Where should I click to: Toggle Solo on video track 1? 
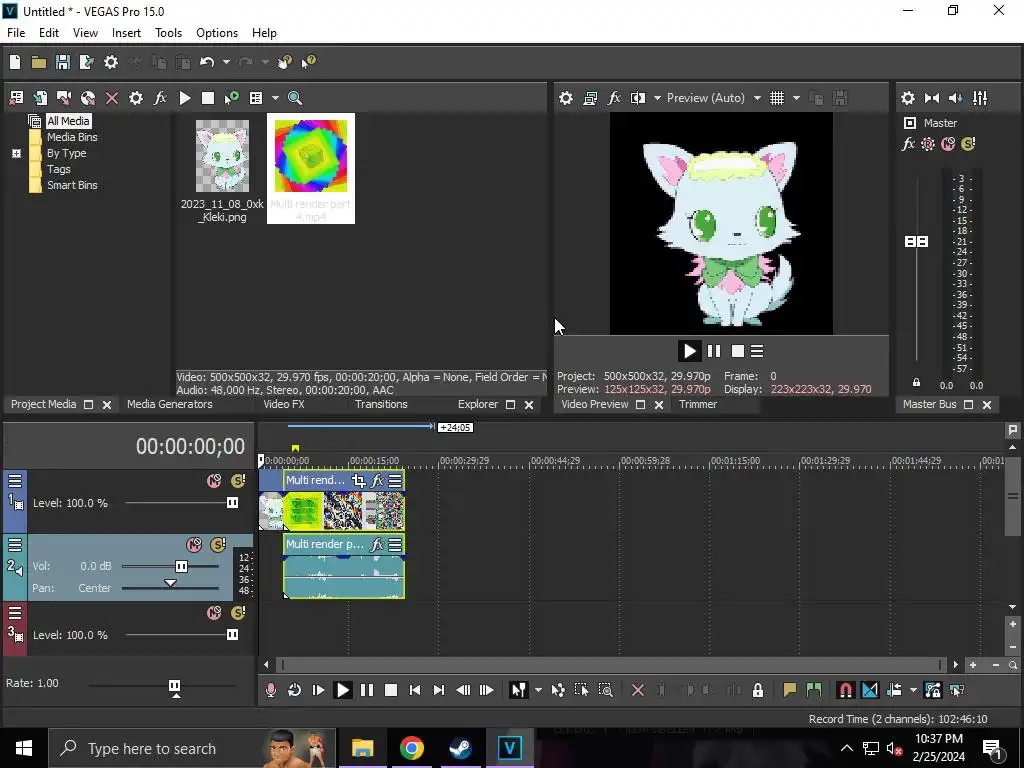coord(238,481)
